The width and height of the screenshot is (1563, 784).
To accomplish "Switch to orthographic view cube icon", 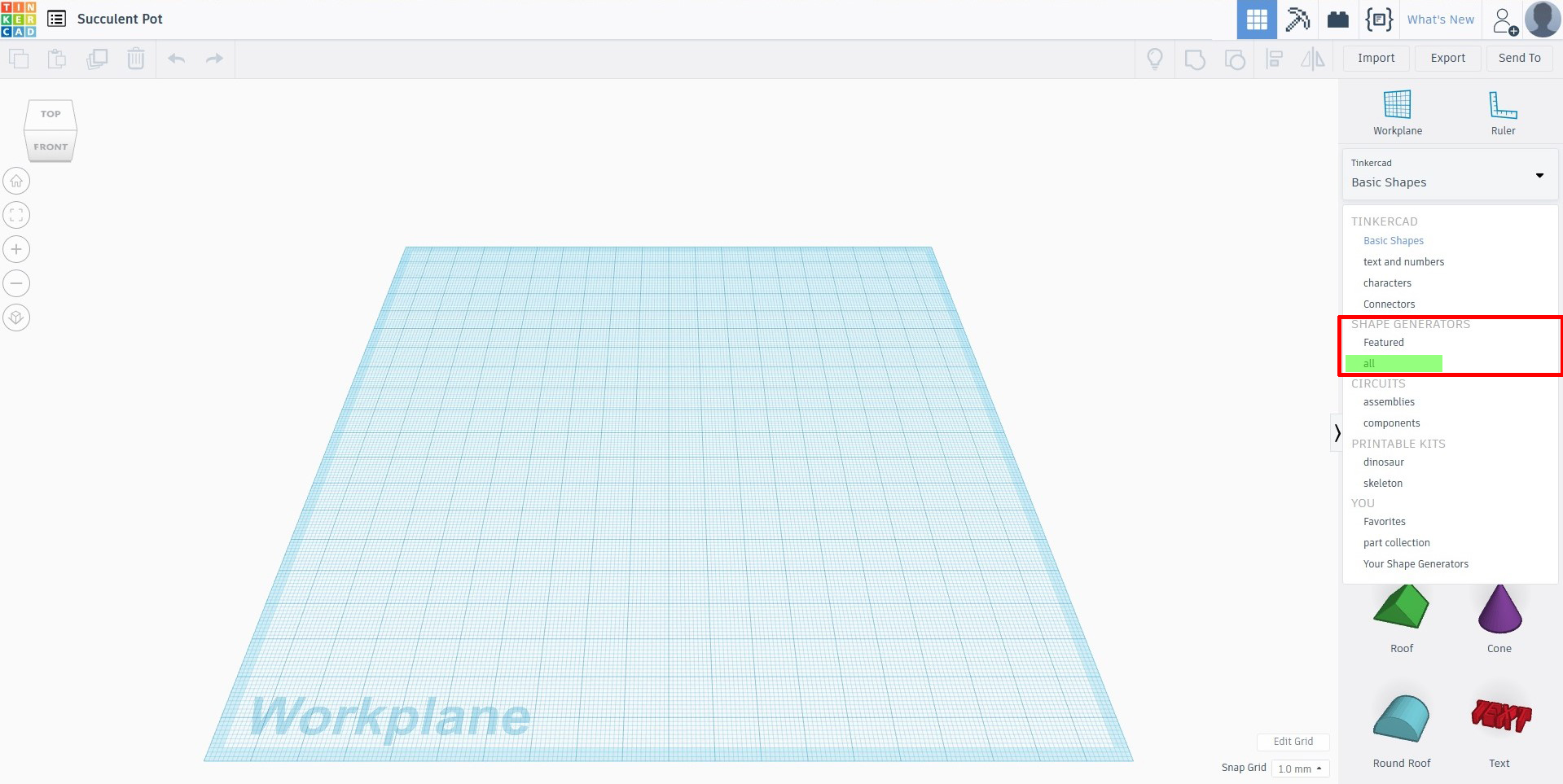I will click(16, 318).
